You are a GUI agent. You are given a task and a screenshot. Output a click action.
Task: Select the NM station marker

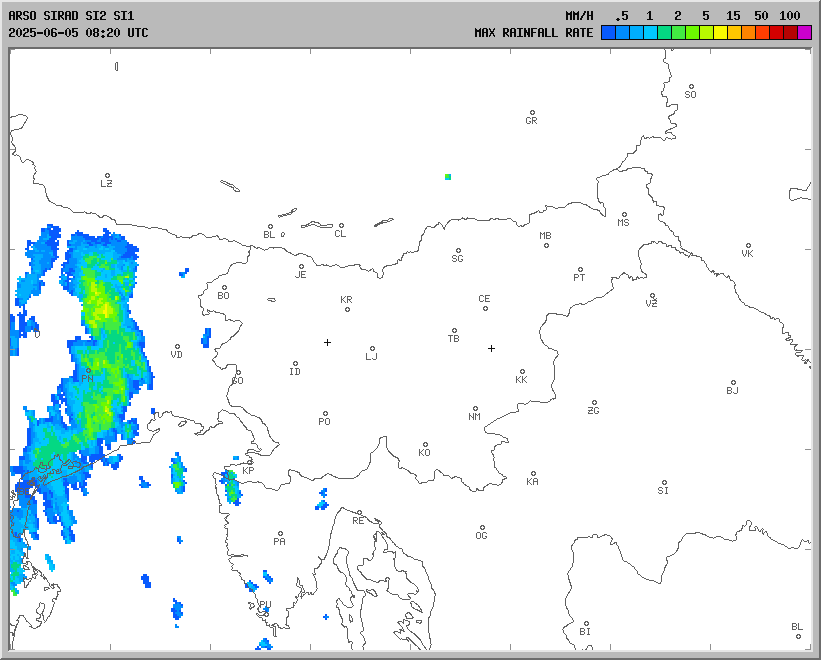point(475,408)
